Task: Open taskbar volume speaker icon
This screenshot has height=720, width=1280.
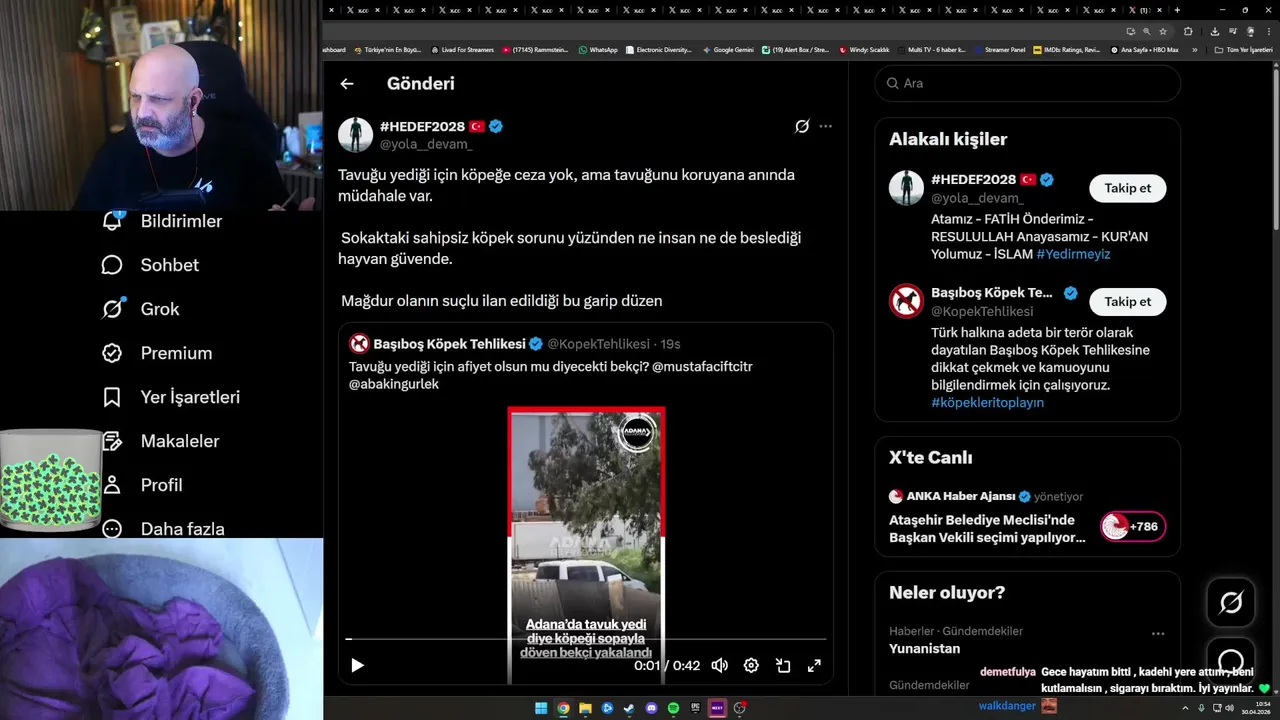Action: [x=1229, y=708]
